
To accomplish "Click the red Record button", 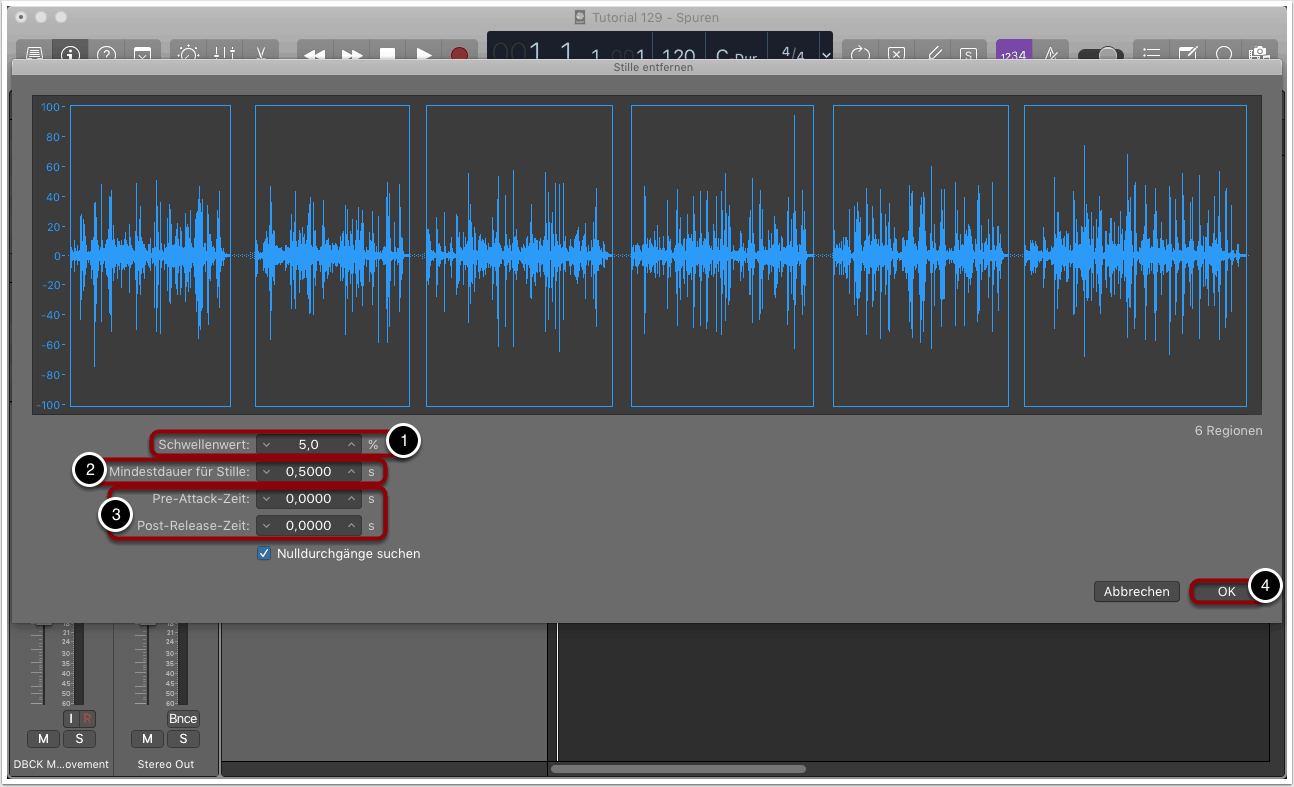I will (x=459, y=54).
